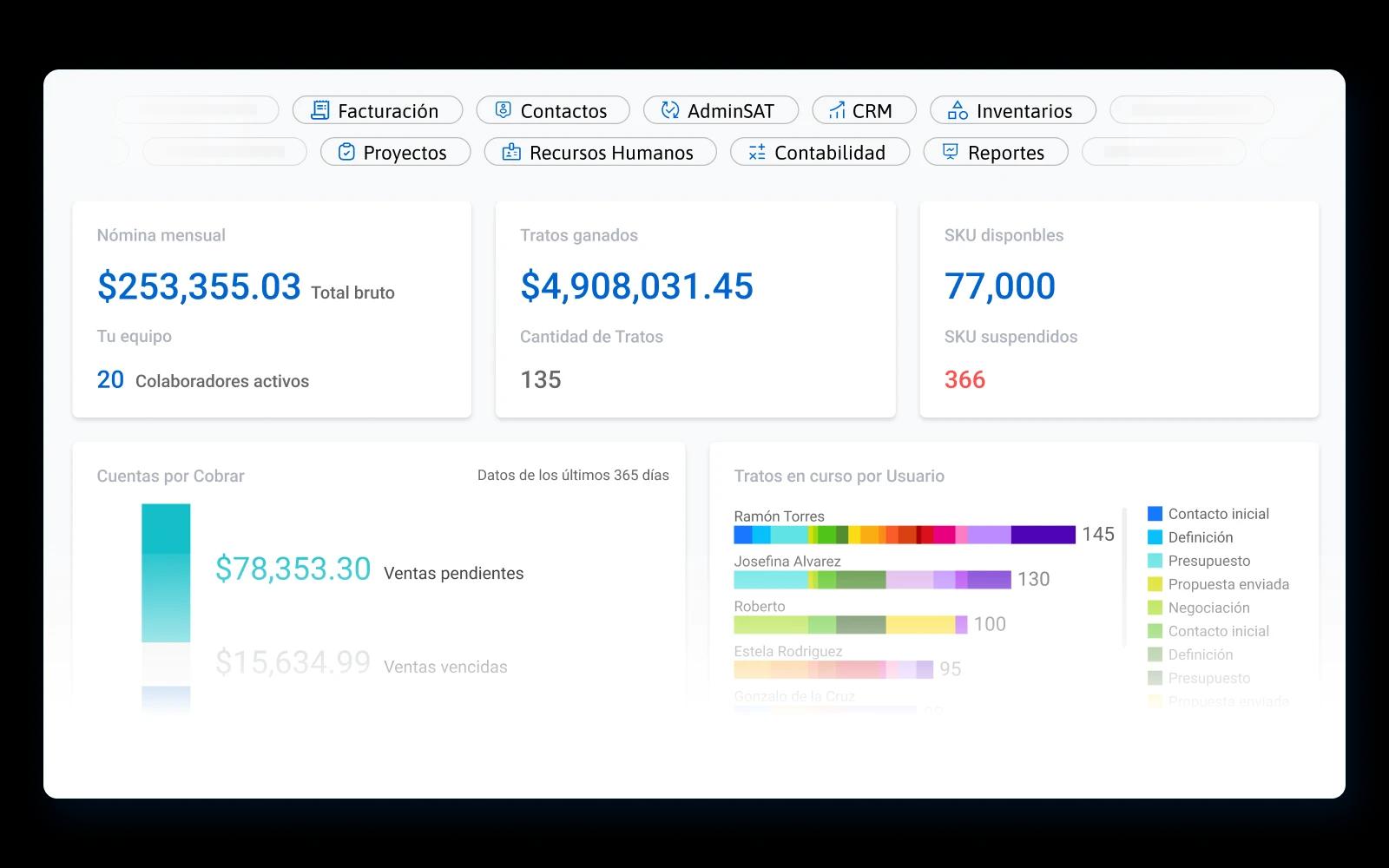
Task: Click the Contabilidad calculator icon
Action: pos(757,152)
